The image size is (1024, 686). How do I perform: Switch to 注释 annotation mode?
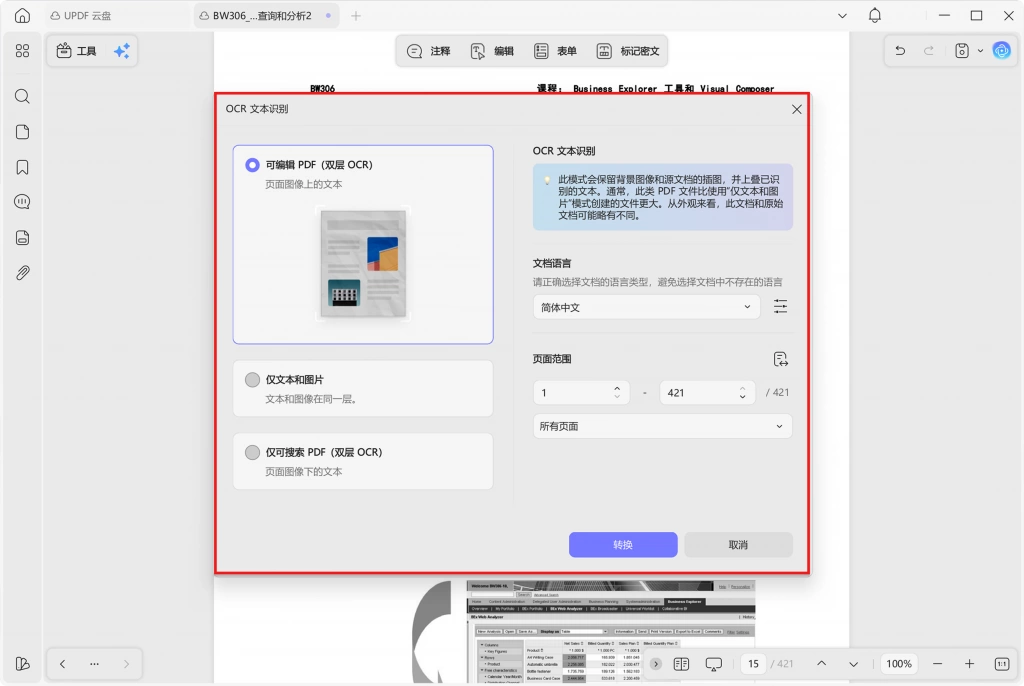pyautogui.click(x=428, y=51)
